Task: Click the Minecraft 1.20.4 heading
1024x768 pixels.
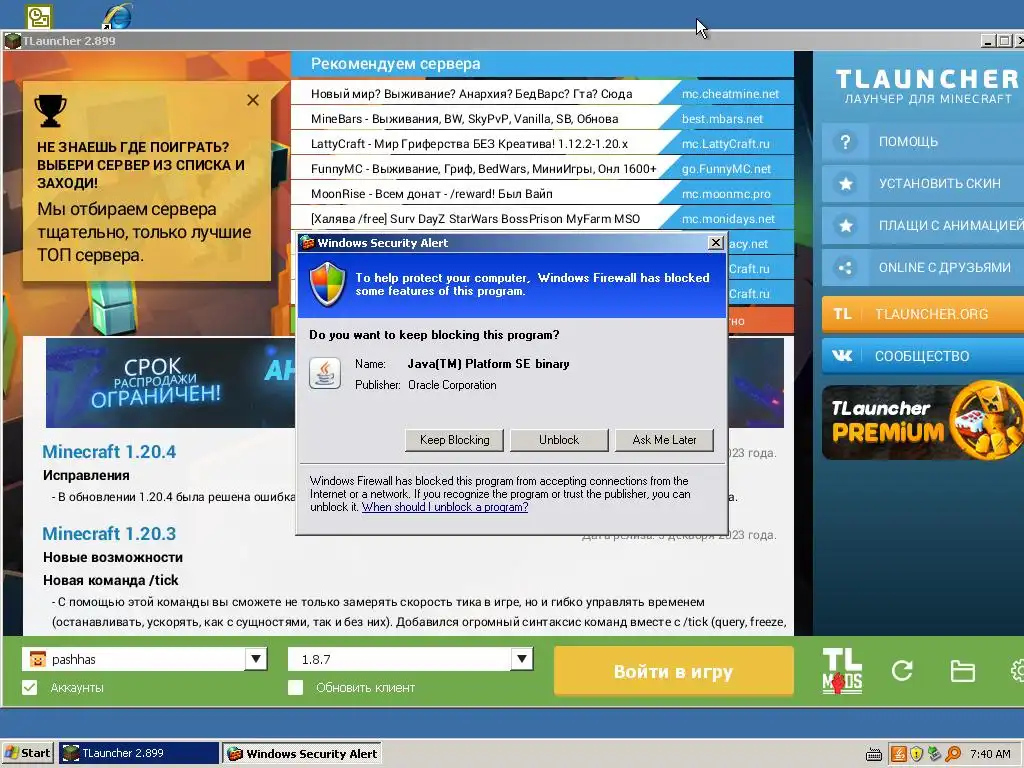Action: (x=109, y=452)
